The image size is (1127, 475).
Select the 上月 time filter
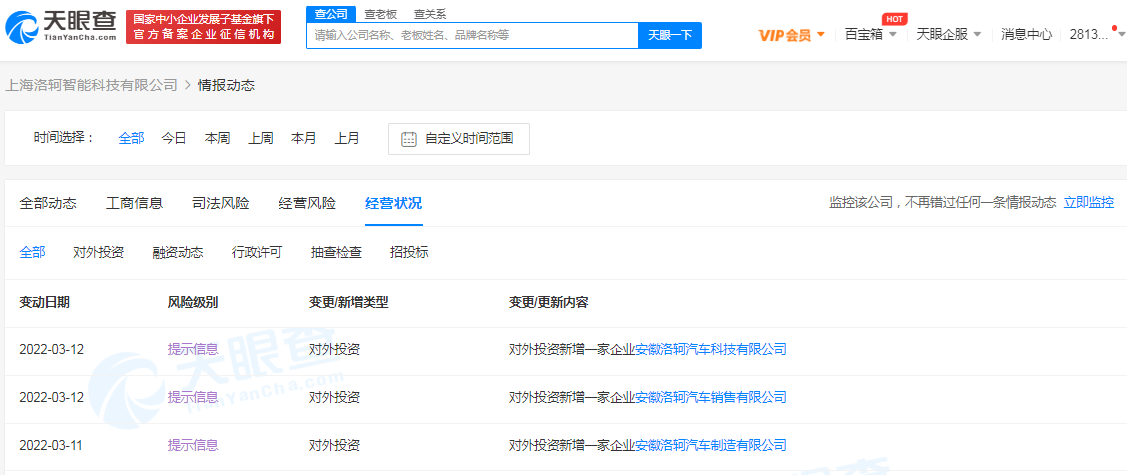[346, 138]
